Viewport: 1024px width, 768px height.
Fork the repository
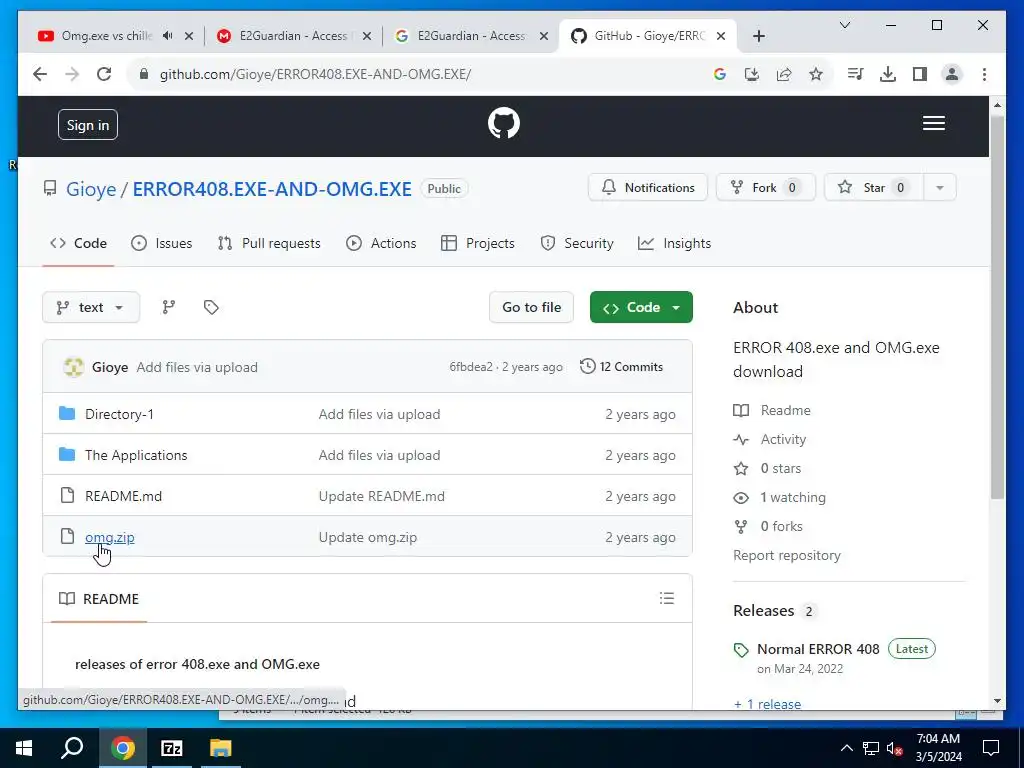(765, 187)
